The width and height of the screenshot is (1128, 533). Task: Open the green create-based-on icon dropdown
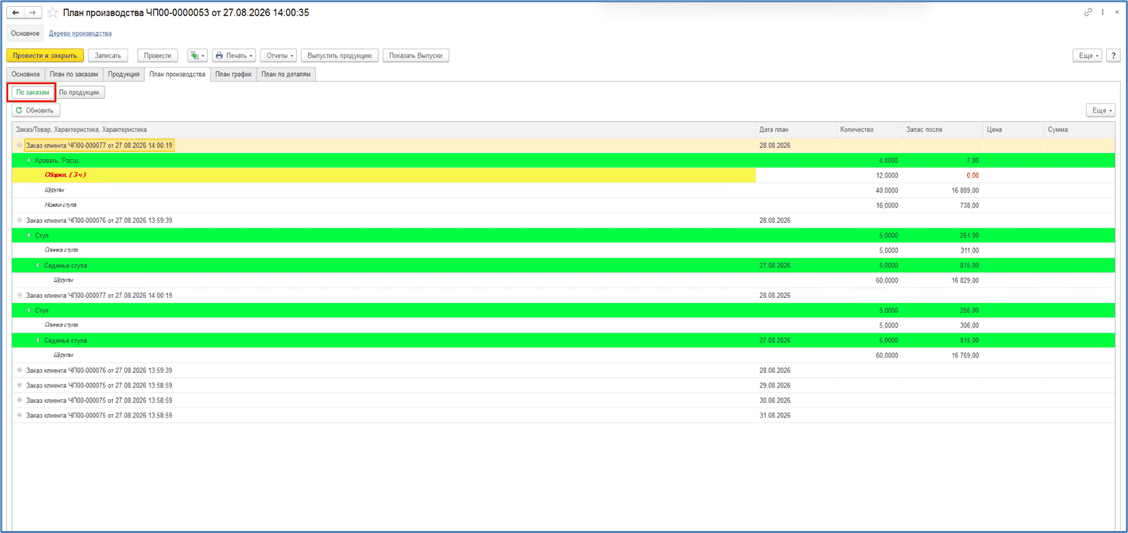(197, 55)
